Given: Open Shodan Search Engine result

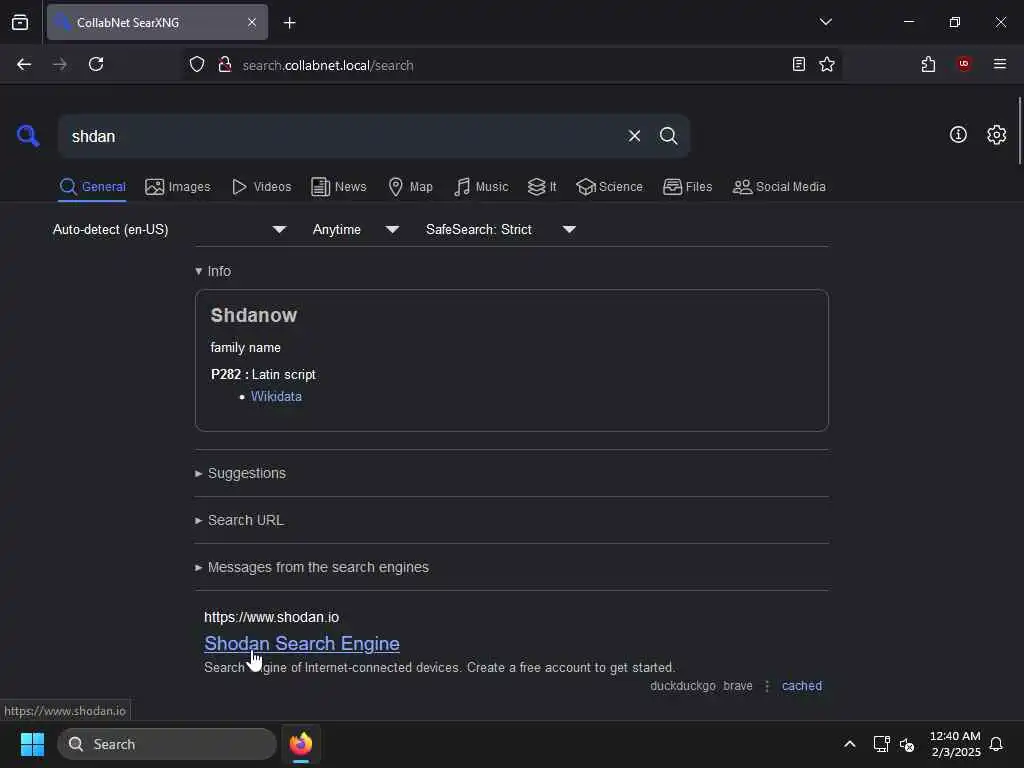Looking at the screenshot, I should (x=302, y=643).
